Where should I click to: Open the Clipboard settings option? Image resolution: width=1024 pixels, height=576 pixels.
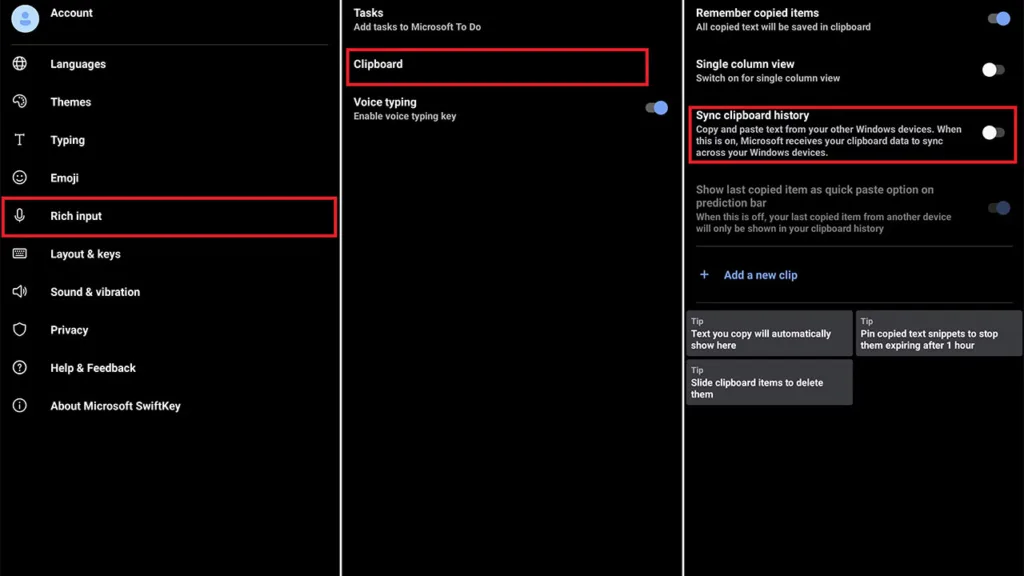[497, 66]
